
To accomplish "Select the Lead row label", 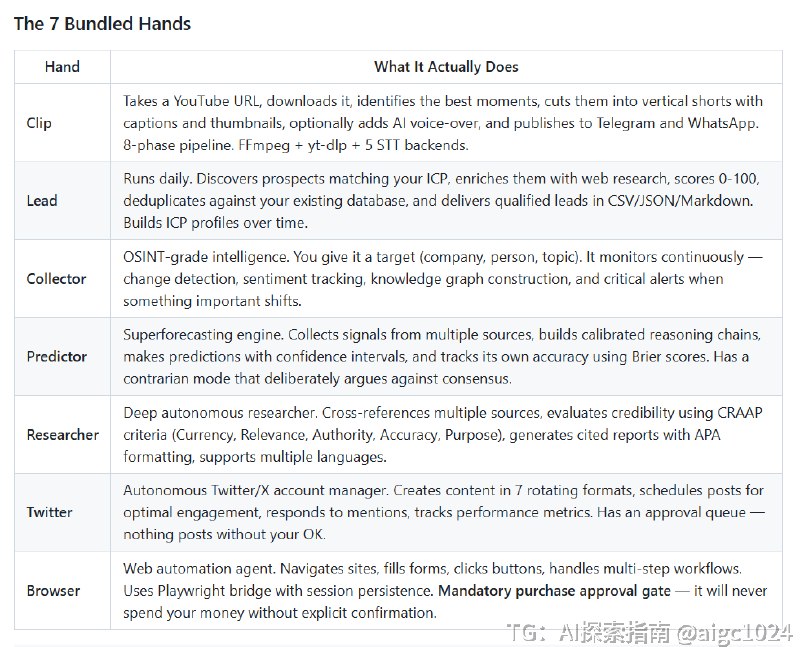I will point(42,200).
